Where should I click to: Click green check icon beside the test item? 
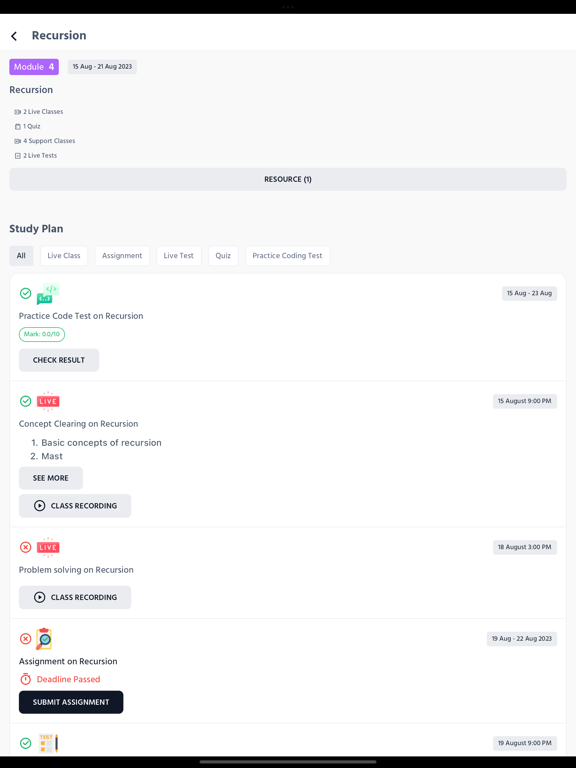(x=25, y=743)
